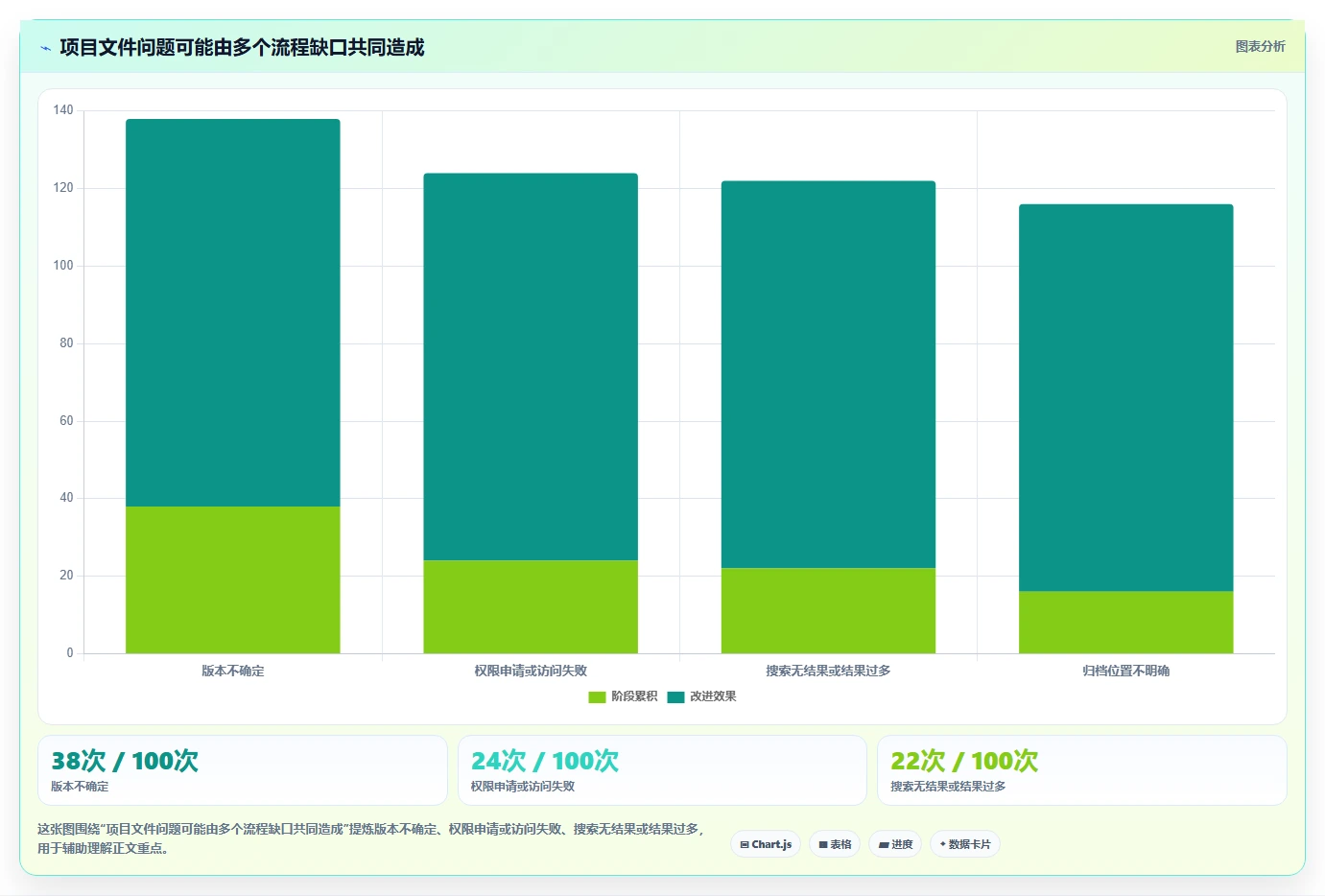Click the 搜索无结果或结果过多 x-axis label

point(828,671)
